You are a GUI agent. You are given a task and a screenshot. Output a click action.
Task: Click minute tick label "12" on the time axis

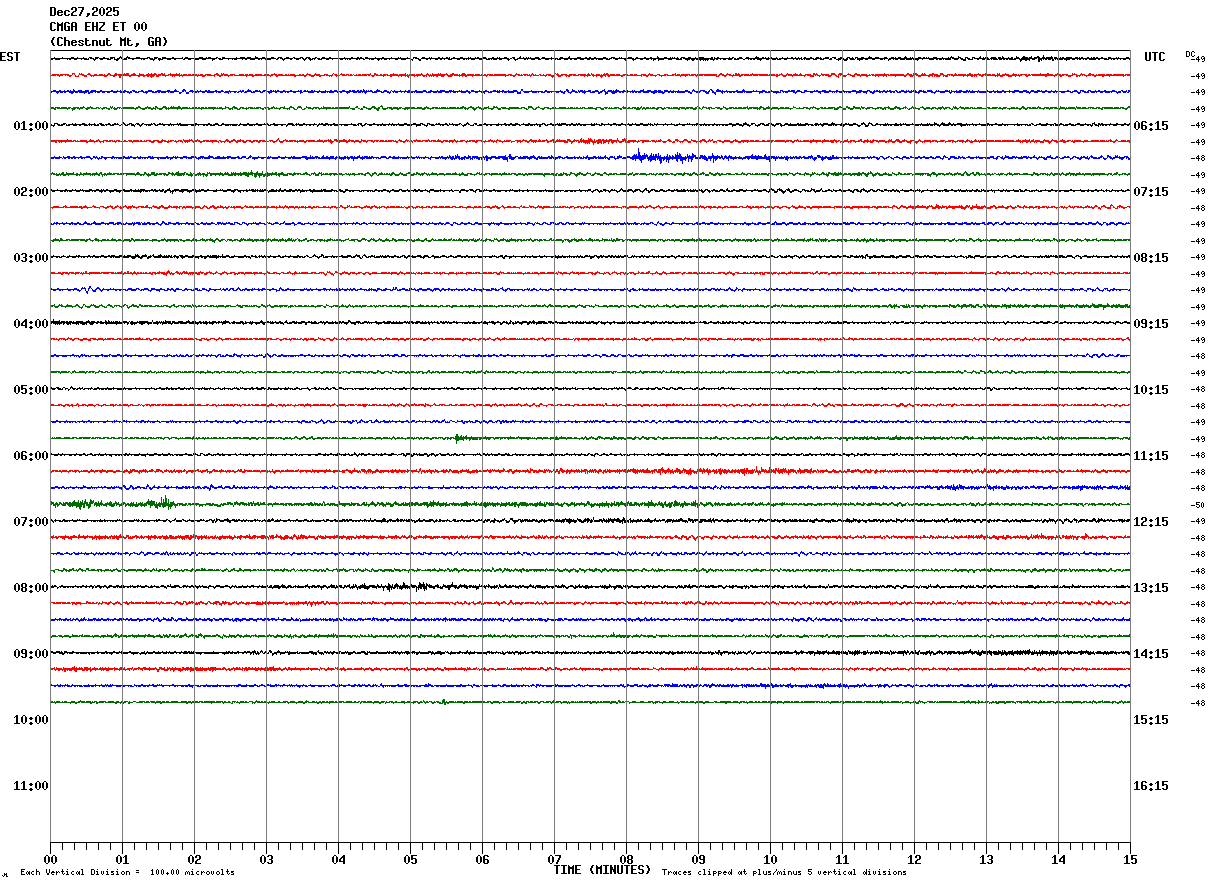[914, 859]
